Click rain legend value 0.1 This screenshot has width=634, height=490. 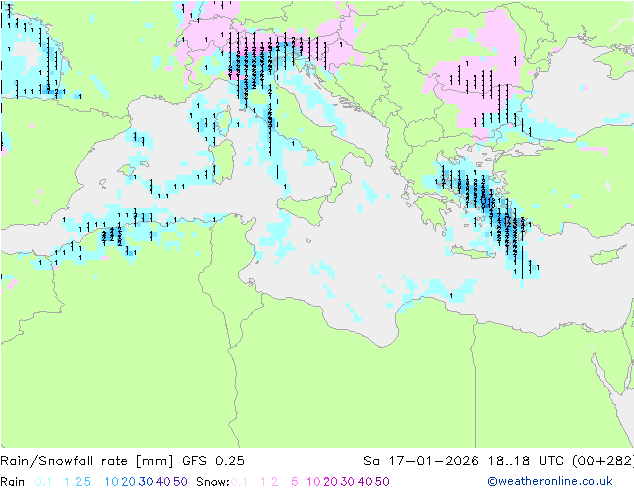click(43, 482)
